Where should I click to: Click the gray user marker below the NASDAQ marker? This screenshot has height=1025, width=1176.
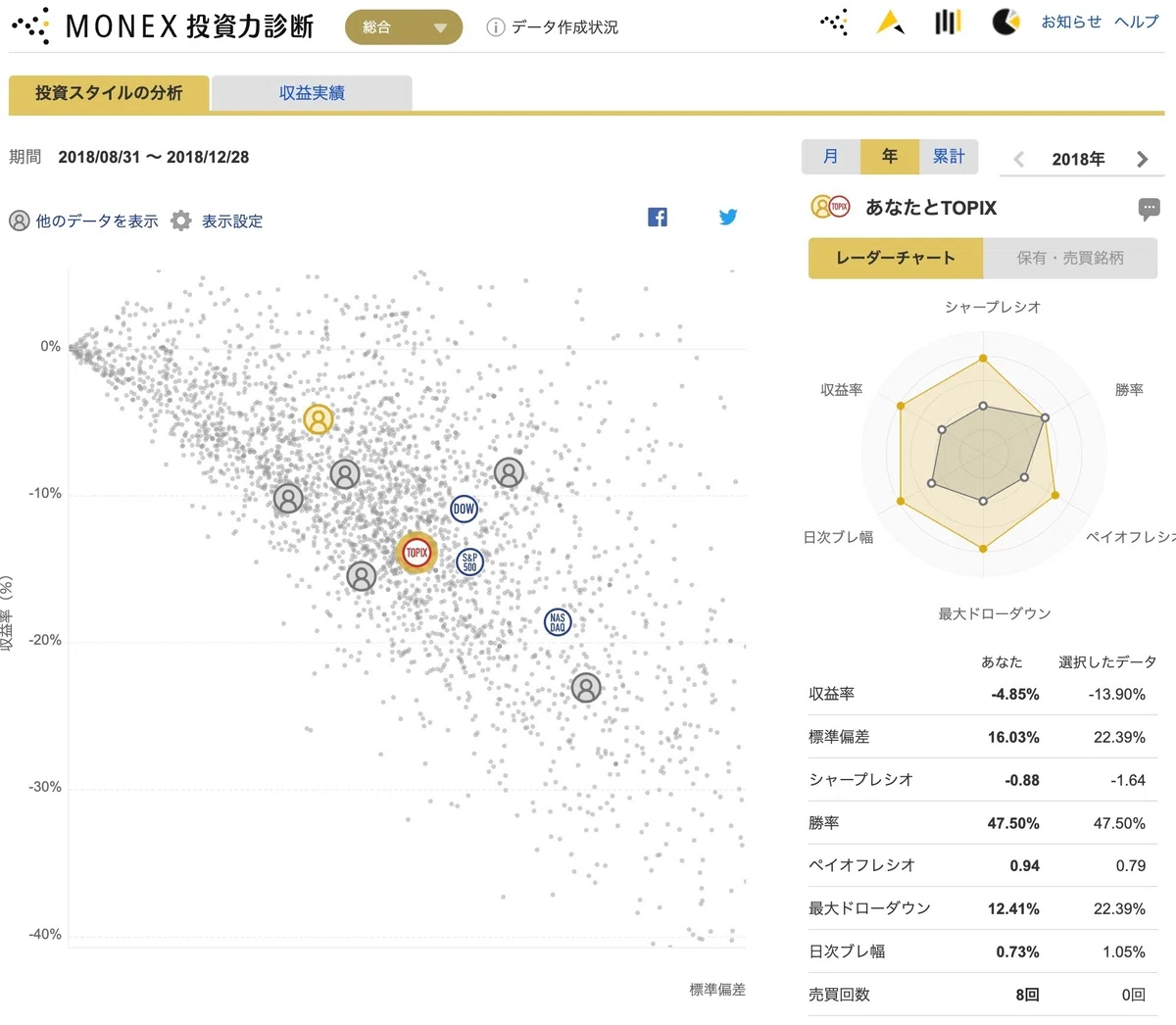tap(586, 688)
